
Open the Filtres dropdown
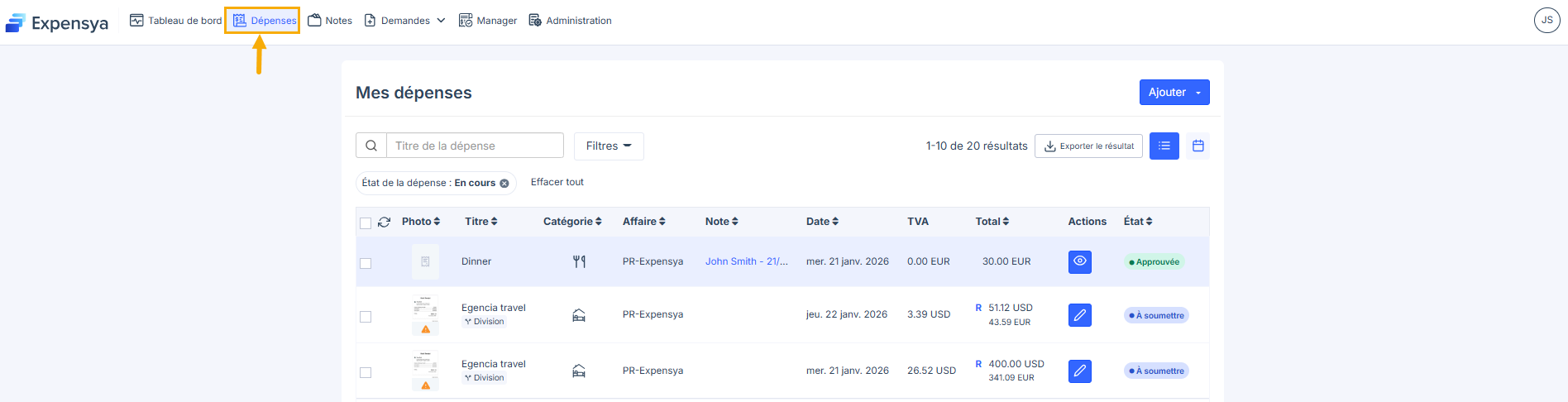(609, 146)
